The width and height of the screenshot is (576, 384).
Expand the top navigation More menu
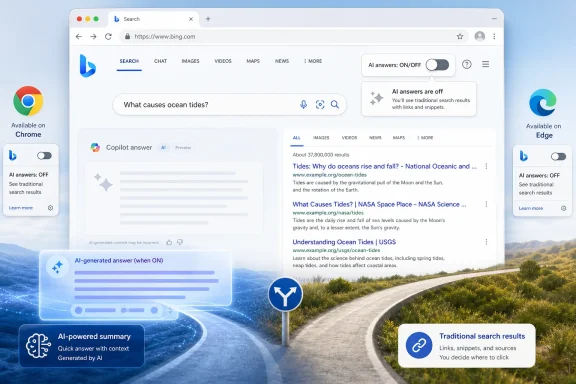(x=313, y=61)
